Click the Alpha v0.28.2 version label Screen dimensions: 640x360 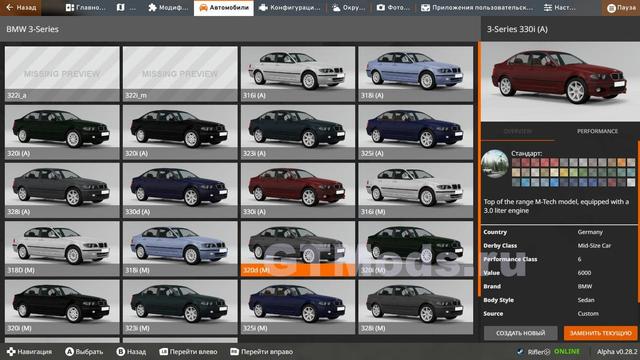point(617,351)
